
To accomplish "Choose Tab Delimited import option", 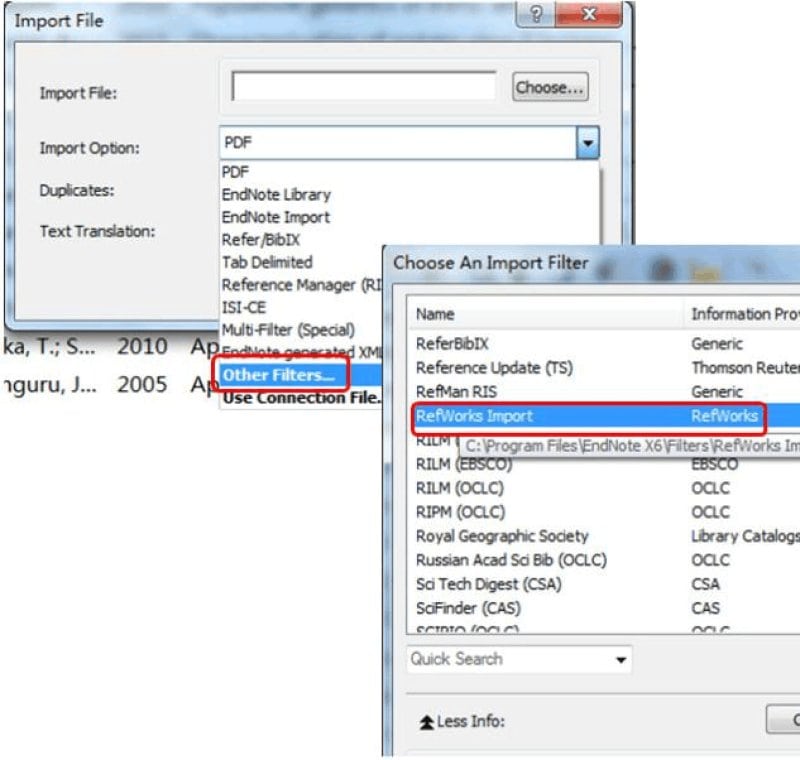I will tap(267, 262).
